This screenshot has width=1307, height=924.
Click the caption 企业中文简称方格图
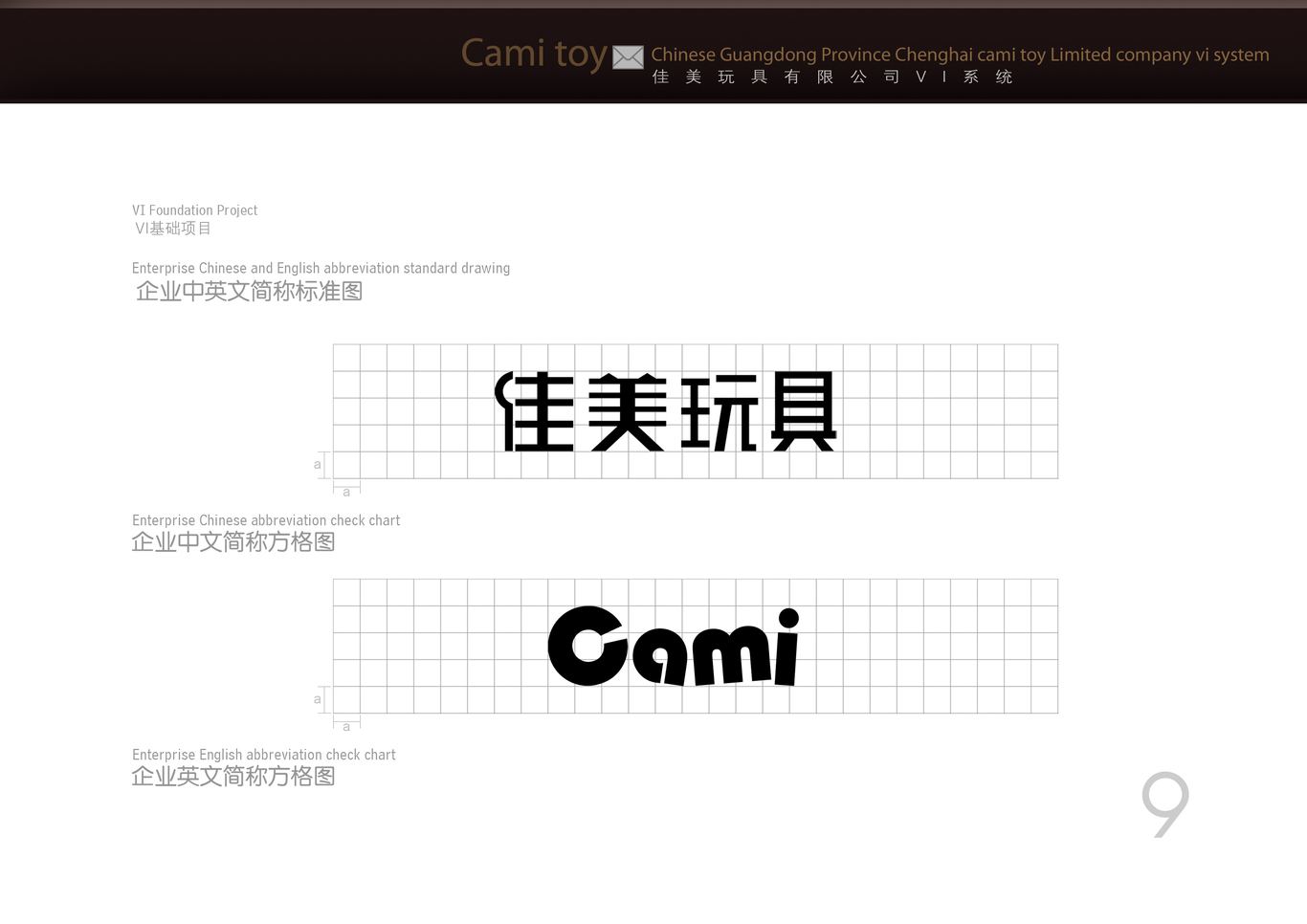(x=233, y=542)
